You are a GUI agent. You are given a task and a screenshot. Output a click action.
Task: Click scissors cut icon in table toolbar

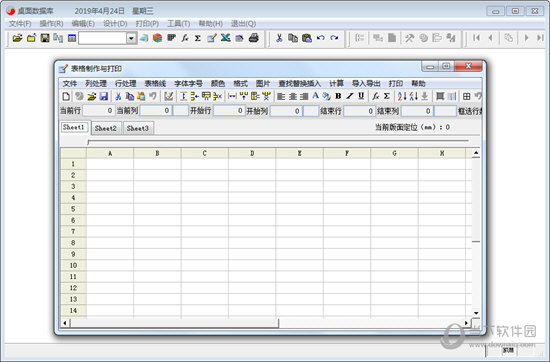(118, 96)
